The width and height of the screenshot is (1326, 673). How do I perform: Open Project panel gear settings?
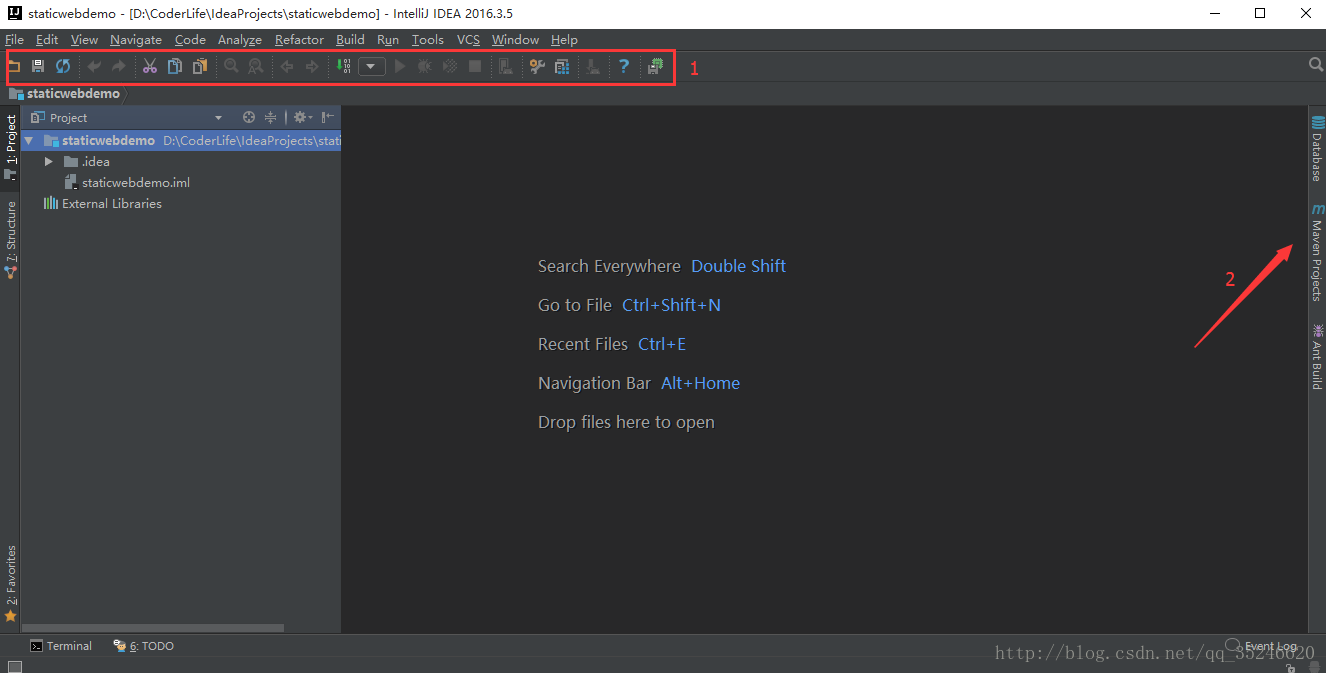(302, 117)
